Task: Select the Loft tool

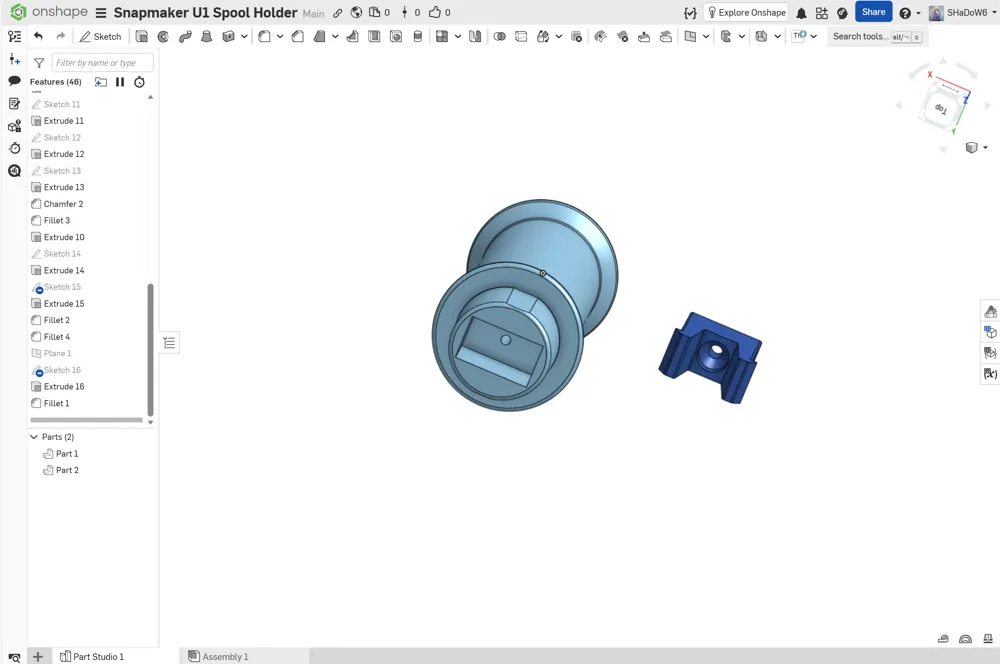Action: (206, 36)
